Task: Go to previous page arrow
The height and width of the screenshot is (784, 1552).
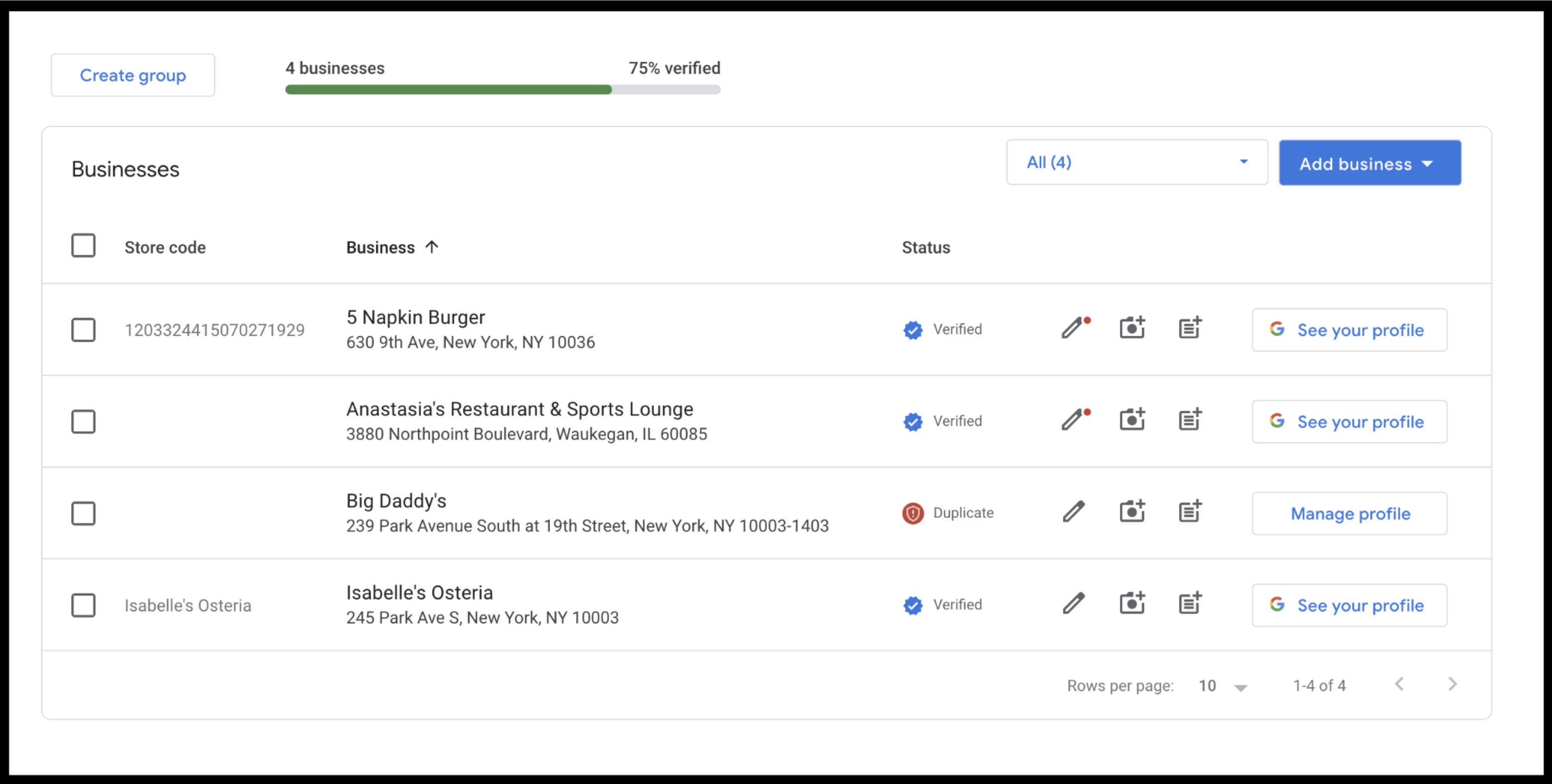Action: tap(1400, 684)
